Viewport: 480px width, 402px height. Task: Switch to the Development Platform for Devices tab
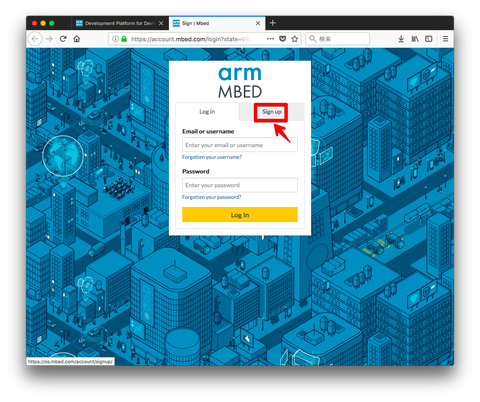tap(120, 23)
